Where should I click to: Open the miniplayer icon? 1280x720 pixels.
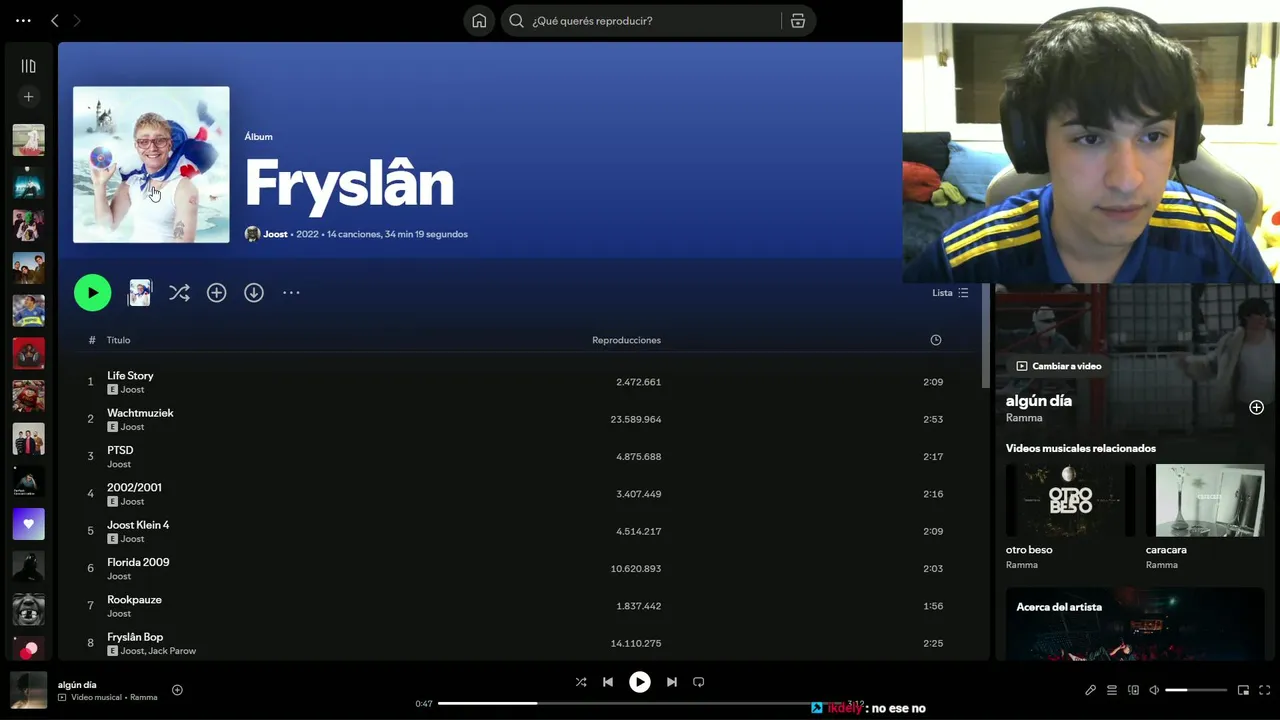coord(1243,690)
